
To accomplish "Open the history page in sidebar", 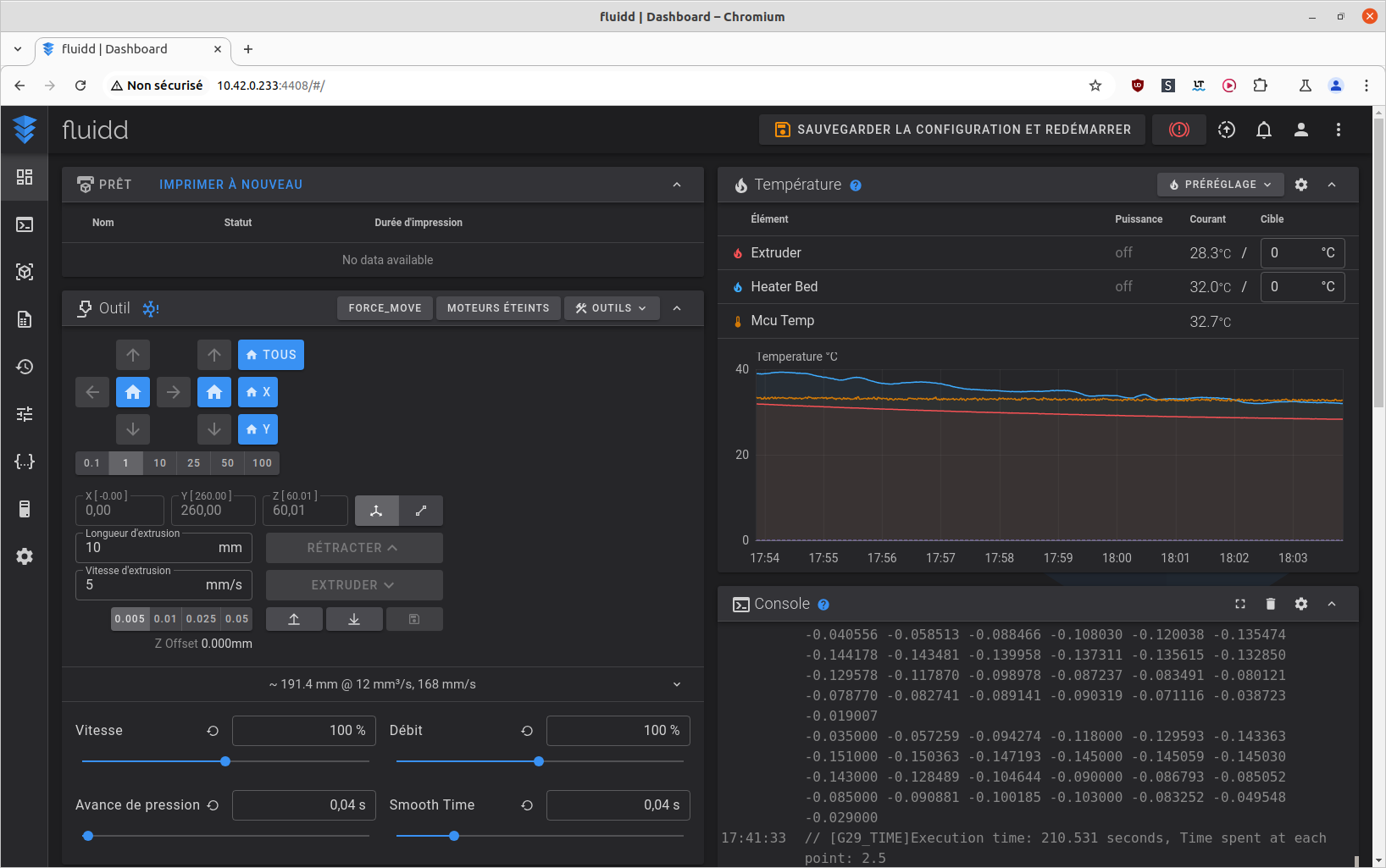I will [x=25, y=367].
